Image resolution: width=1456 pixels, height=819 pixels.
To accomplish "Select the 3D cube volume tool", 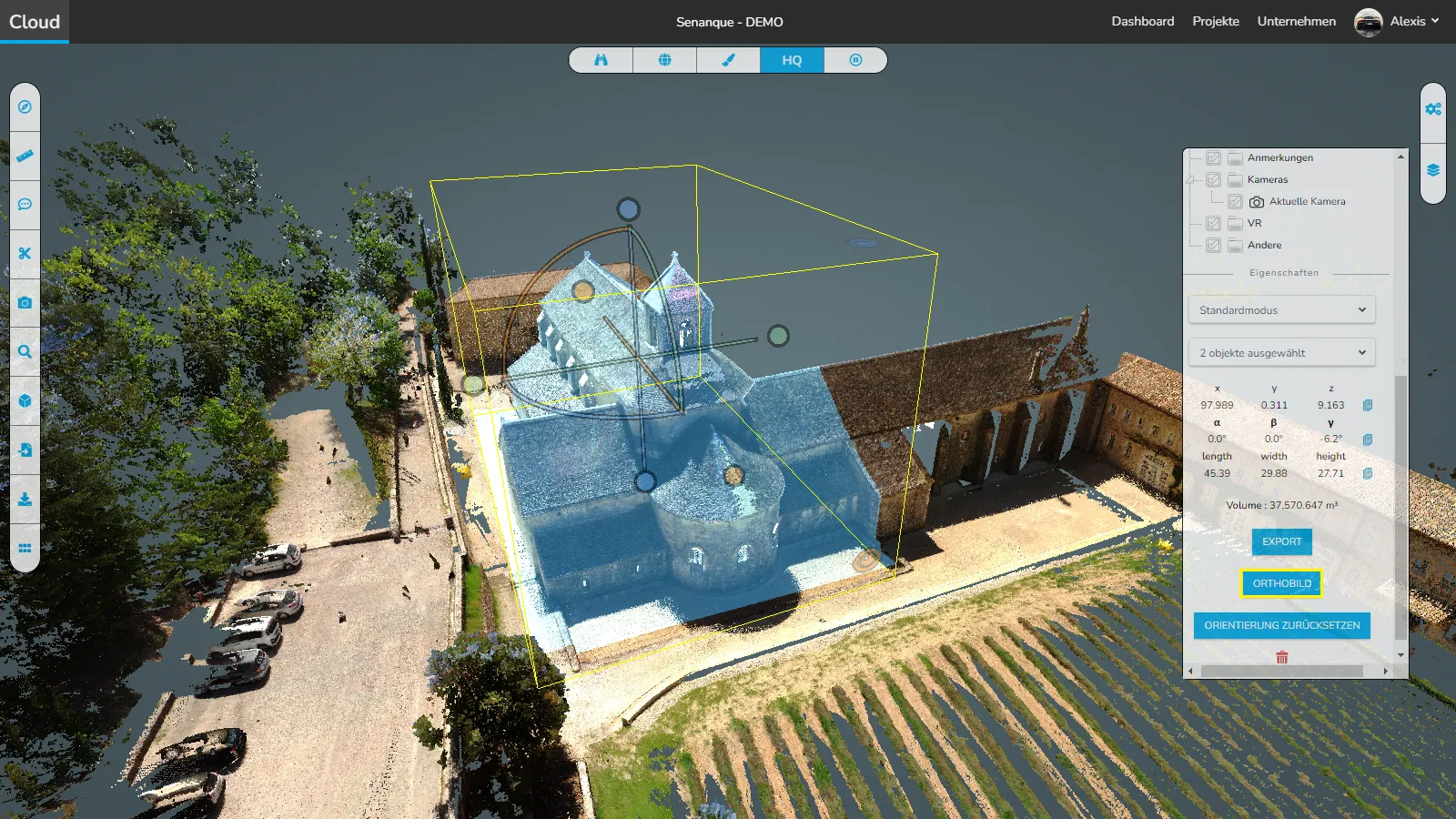I will tap(25, 400).
